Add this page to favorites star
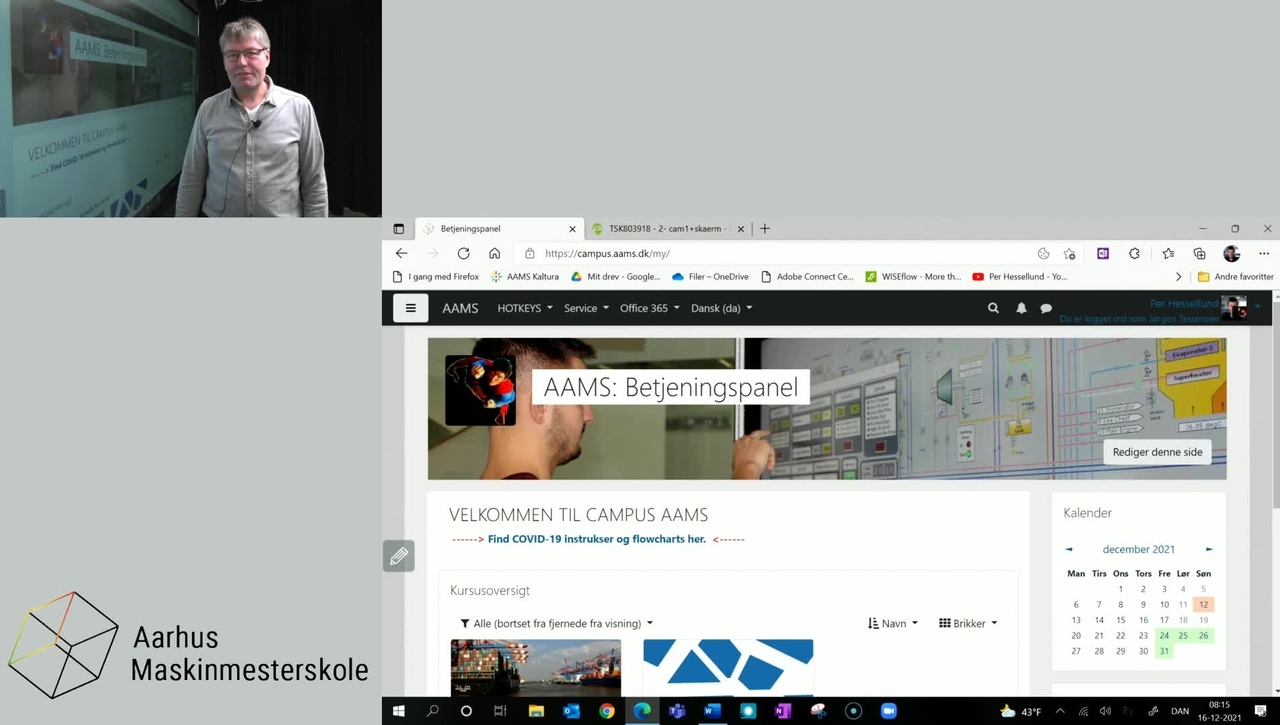 (x=1069, y=254)
